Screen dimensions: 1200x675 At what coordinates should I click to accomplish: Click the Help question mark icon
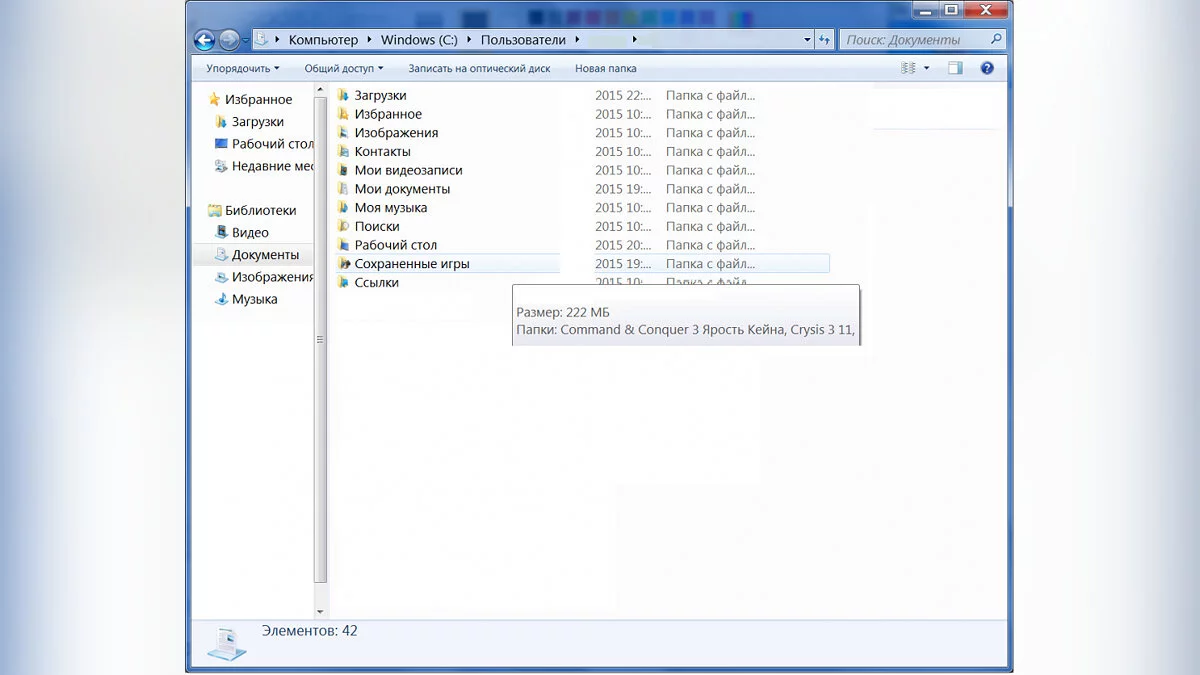click(987, 68)
